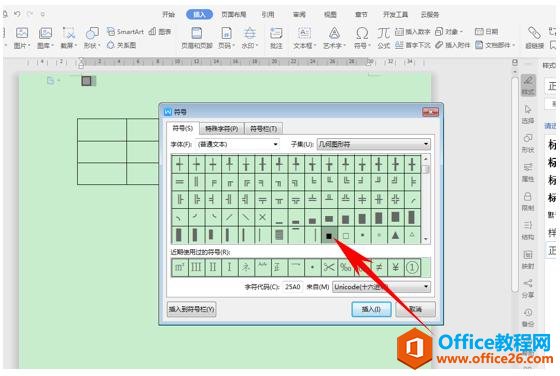Open the 符号栏(T) dialog tab
Screen dimensions: 560x376
tap(264, 129)
